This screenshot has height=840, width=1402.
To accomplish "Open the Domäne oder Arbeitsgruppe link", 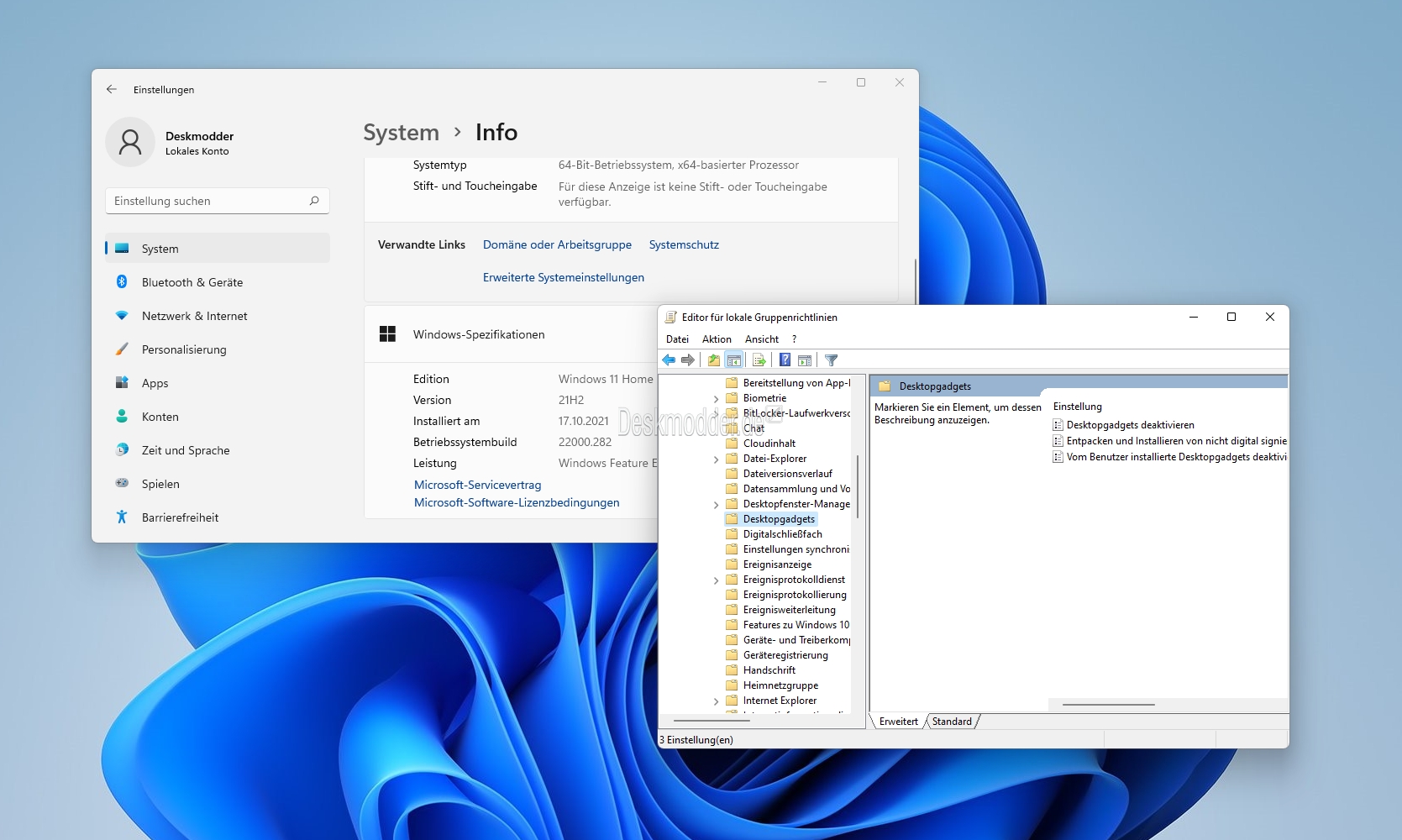I will (x=557, y=244).
